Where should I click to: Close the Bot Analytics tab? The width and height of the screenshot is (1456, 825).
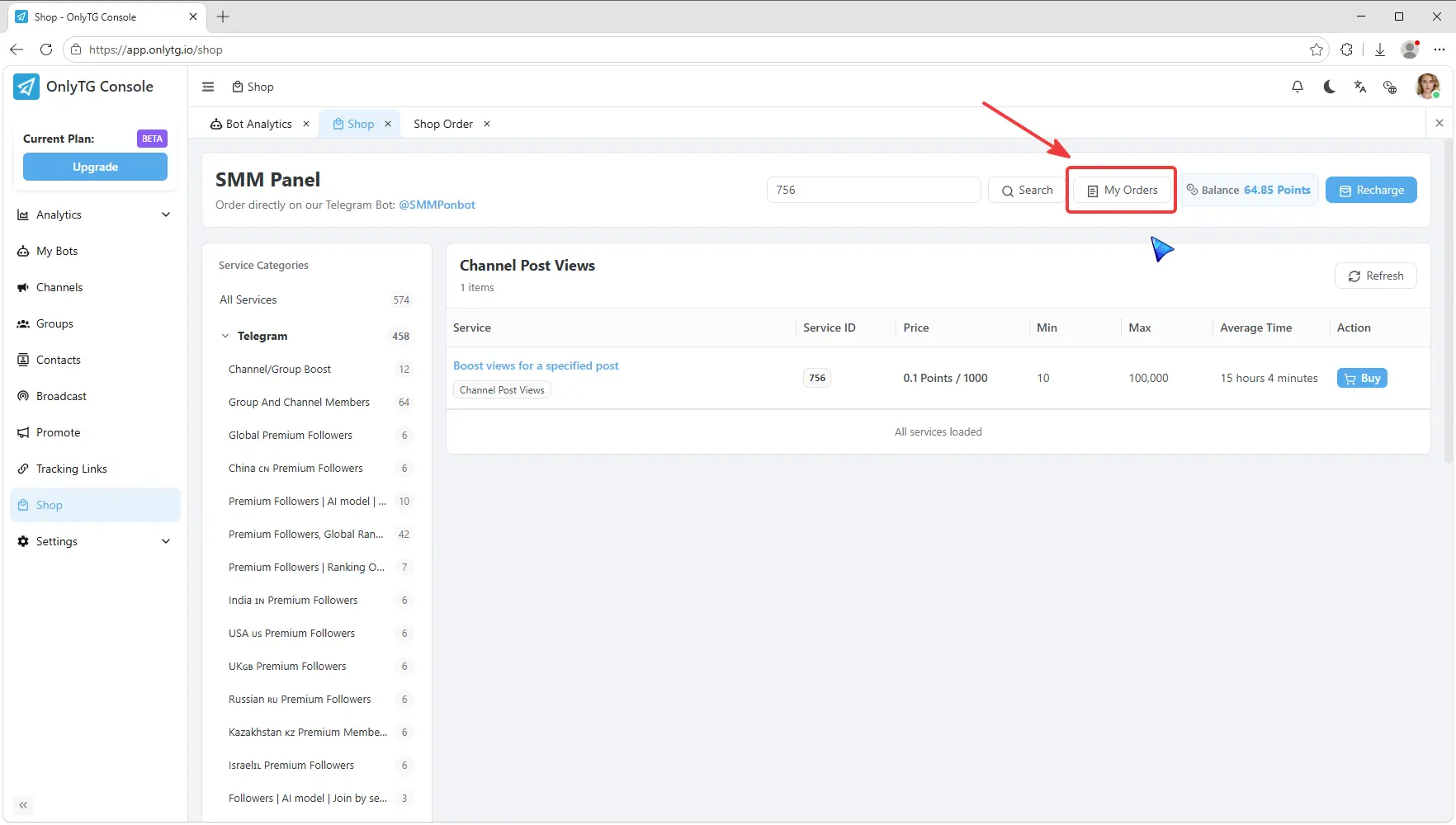coord(306,124)
